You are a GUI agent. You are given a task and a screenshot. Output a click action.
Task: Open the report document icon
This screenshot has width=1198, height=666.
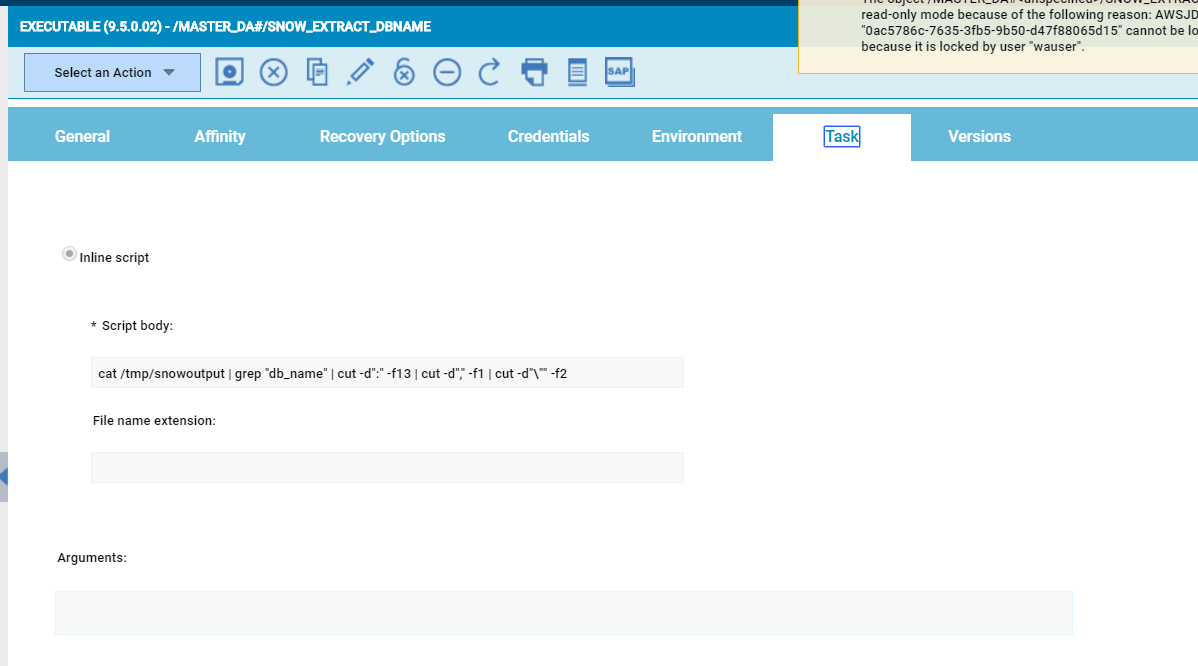point(577,71)
